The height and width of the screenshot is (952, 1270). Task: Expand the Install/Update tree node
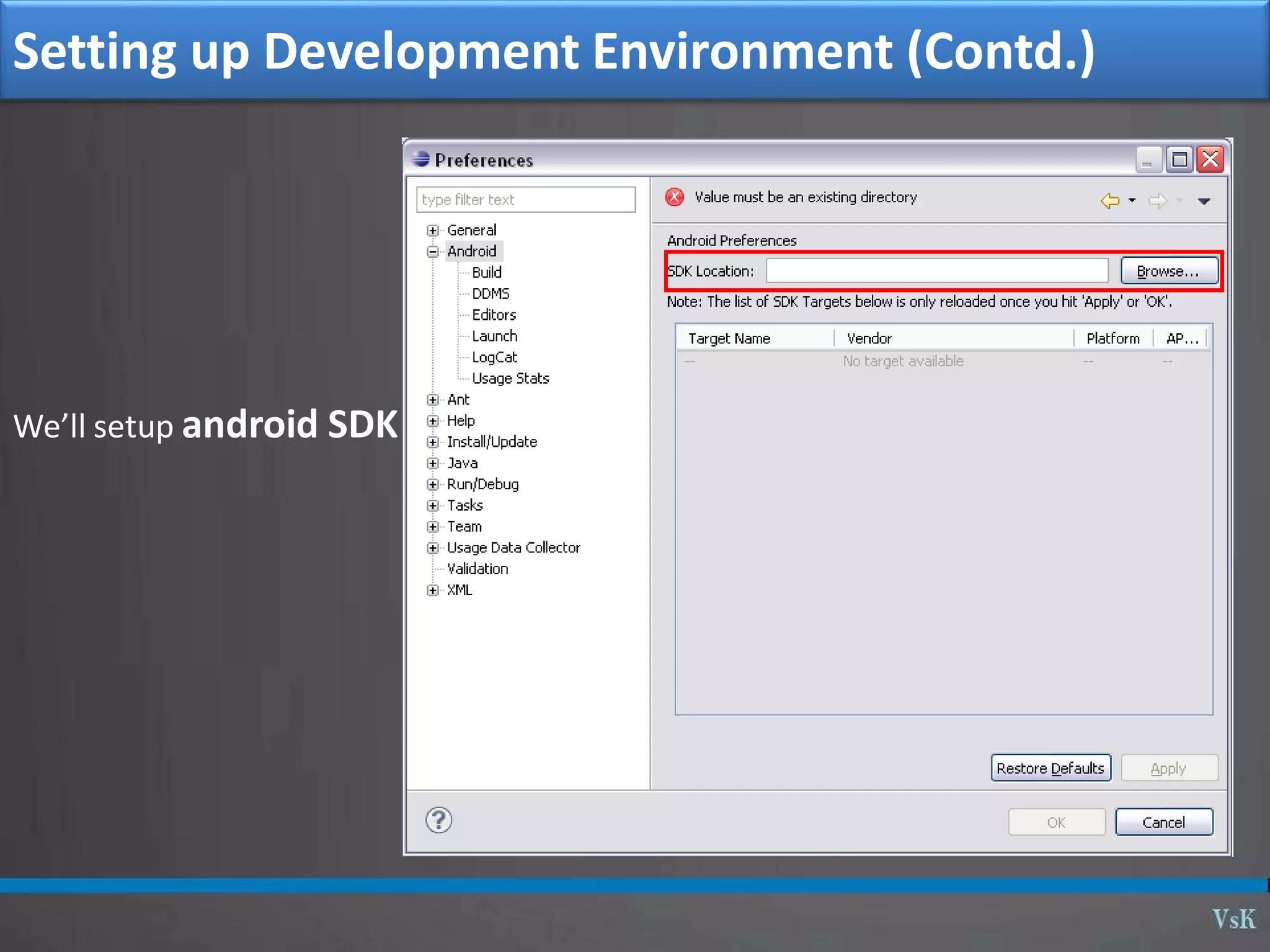tap(433, 442)
